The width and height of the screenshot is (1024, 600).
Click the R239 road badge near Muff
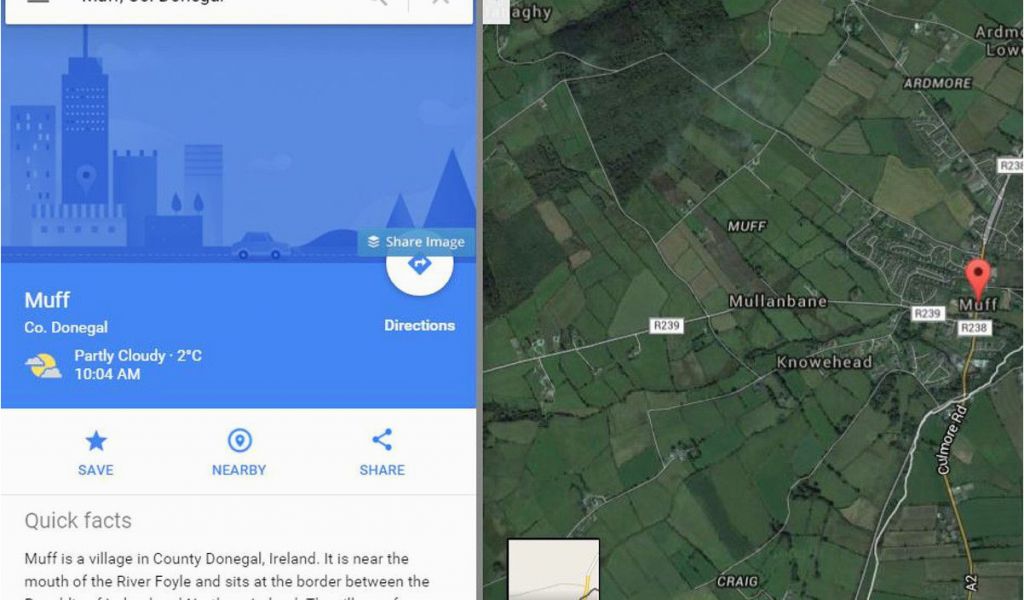pos(927,314)
